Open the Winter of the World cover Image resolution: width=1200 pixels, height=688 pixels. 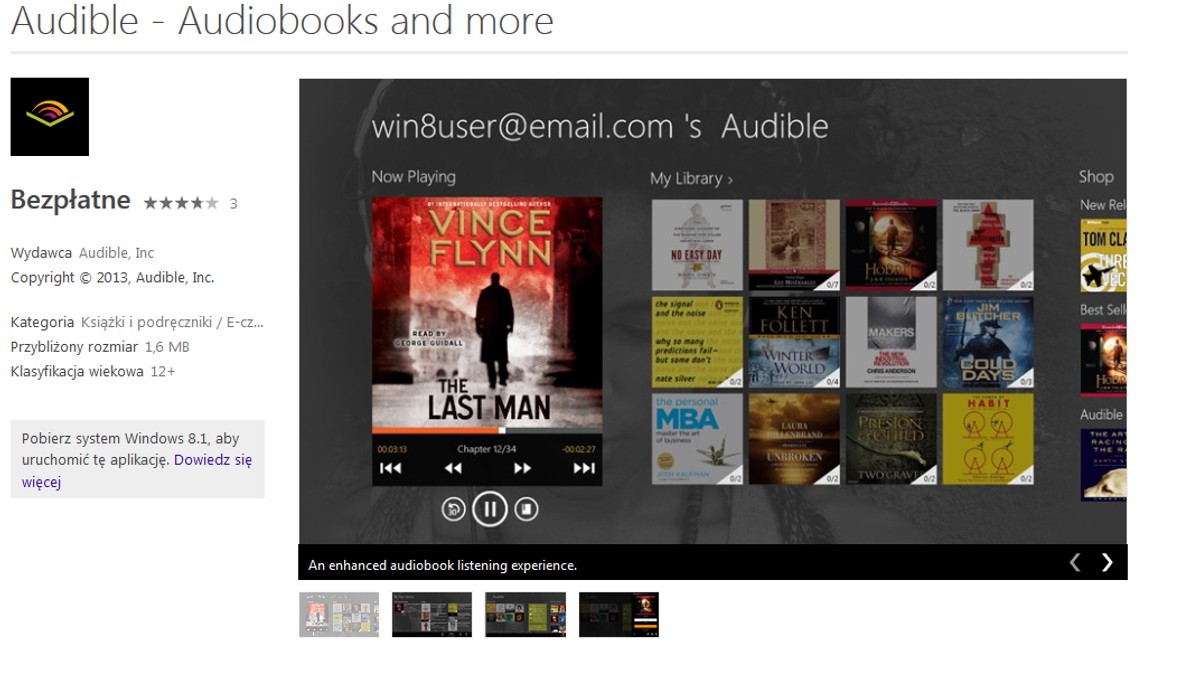[x=794, y=342]
